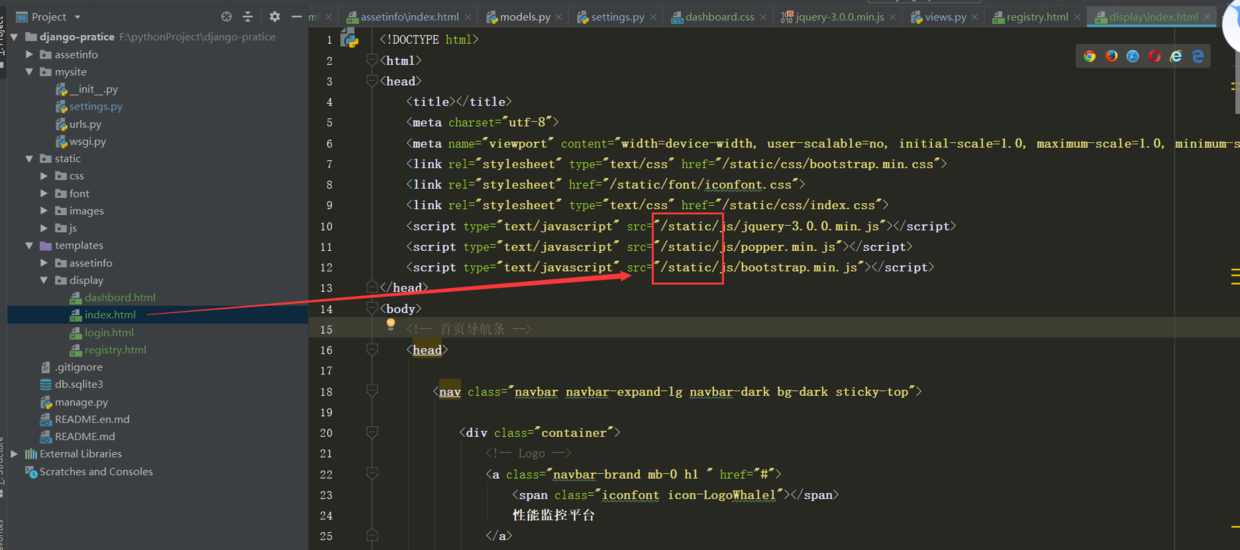Select Scratches and Consoles node
The height and width of the screenshot is (550, 1240).
tap(96, 472)
